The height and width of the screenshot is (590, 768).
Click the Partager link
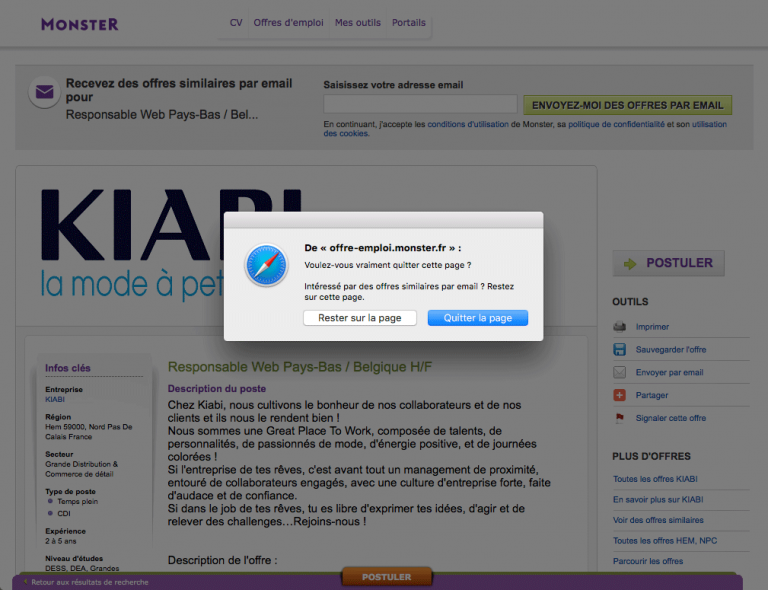652,395
